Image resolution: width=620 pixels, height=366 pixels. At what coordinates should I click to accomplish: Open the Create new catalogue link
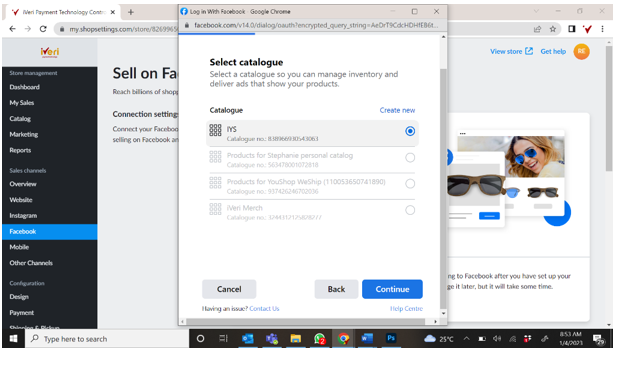coord(397,110)
